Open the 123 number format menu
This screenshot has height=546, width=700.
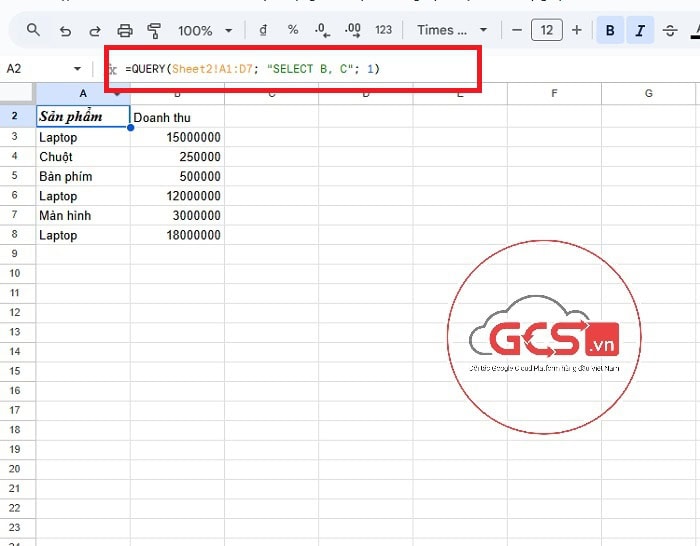[384, 30]
